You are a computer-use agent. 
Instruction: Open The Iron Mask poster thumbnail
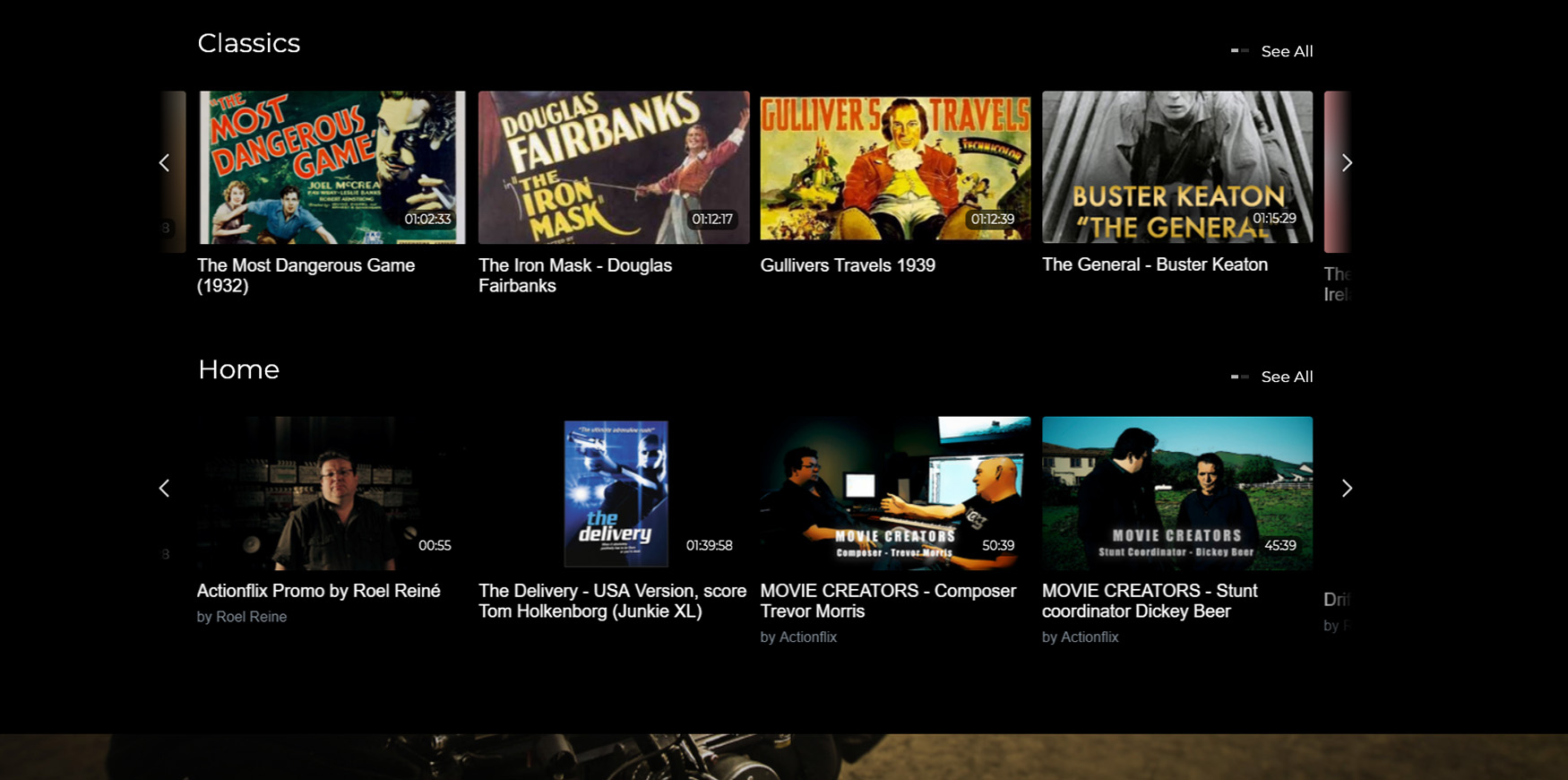coord(614,168)
